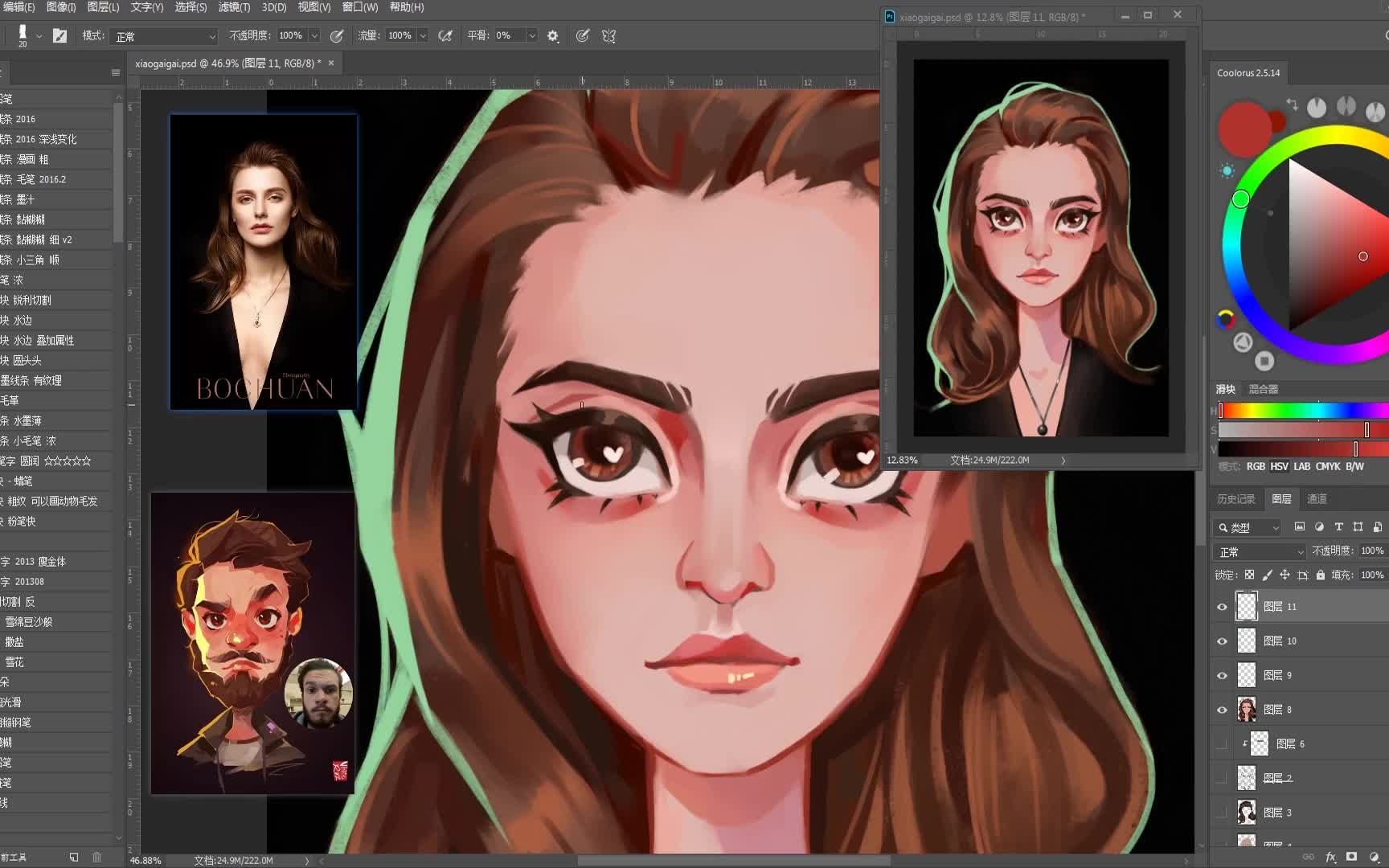This screenshot has width=1389, height=868.
Task: Hide layer 图层 11 with eye icon
Action: 1222,607
